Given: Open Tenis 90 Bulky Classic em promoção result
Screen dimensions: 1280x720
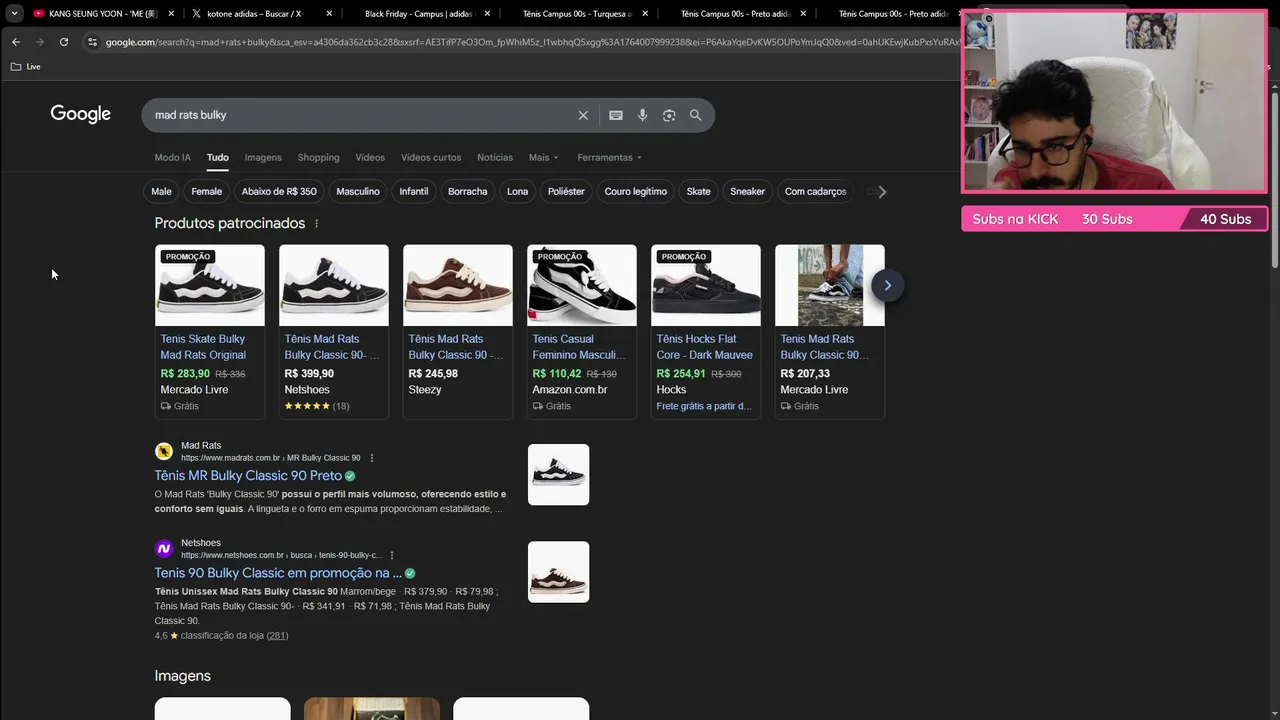Looking at the screenshot, I should click(278, 573).
